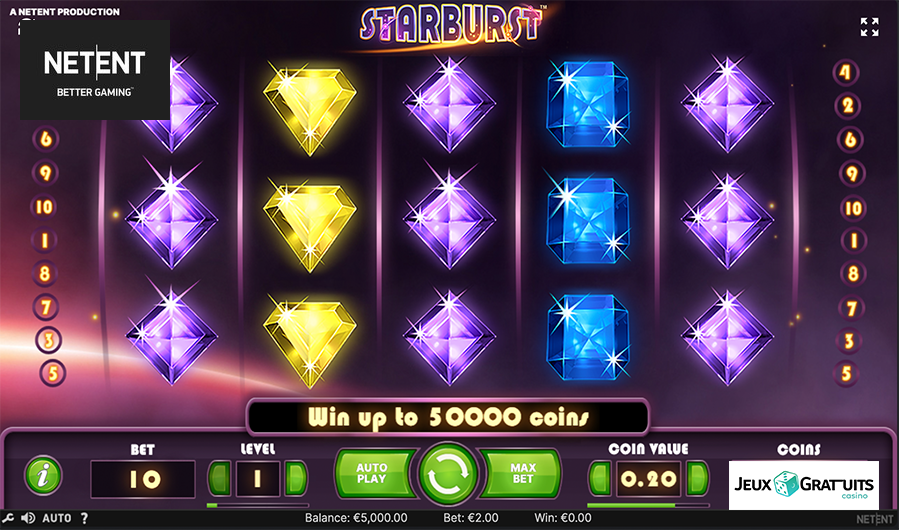
Task: Click the green spin button
Action: point(448,474)
